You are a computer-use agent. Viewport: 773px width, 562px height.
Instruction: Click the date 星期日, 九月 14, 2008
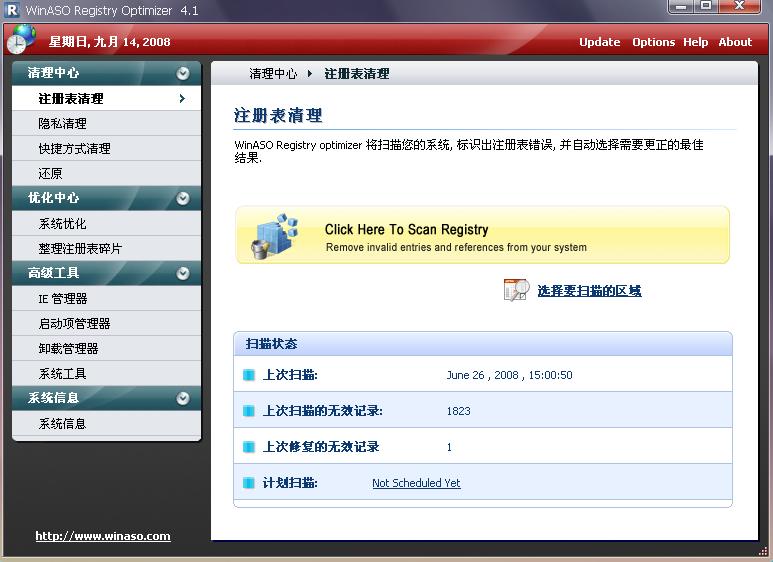pyautogui.click(x=109, y=42)
